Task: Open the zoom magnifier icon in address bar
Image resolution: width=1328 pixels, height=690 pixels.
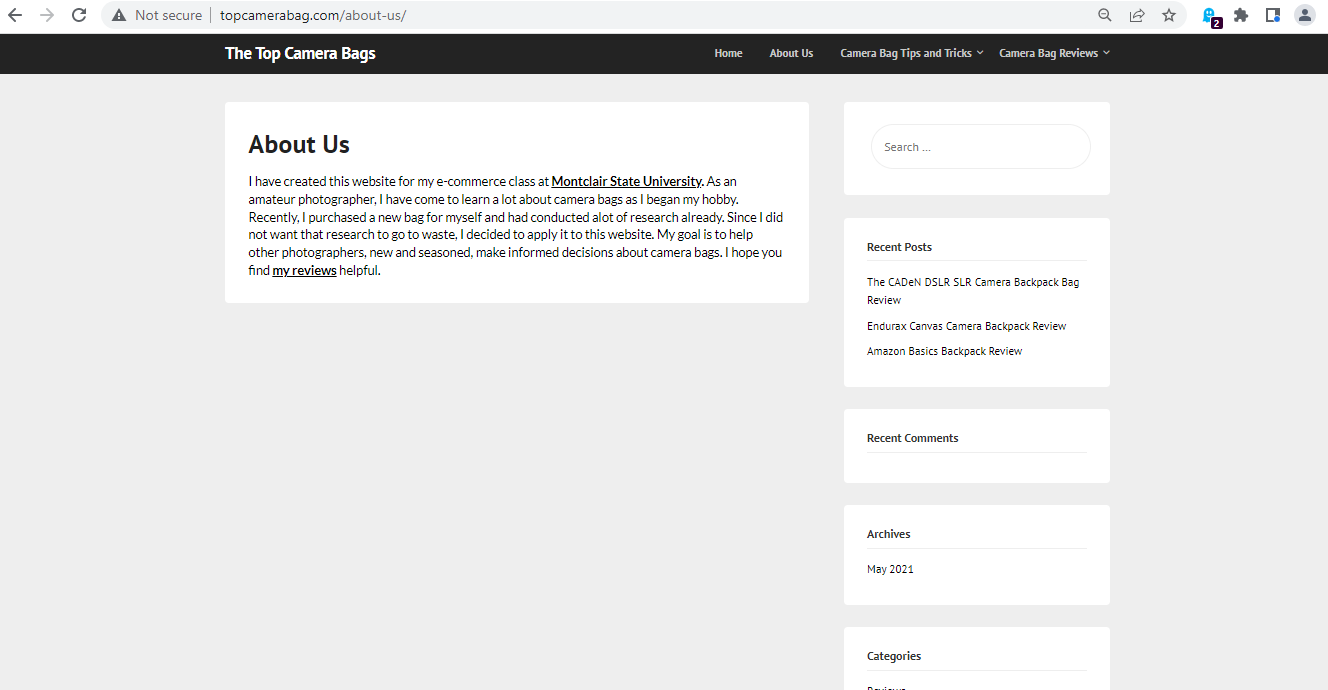Action: coord(1105,15)
